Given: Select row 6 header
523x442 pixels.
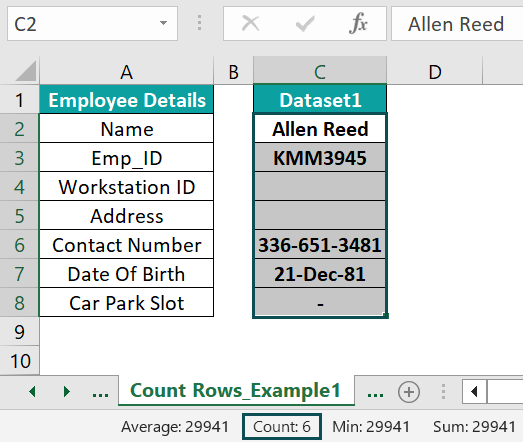Looking at the screenshot, I should pos(19,245).
